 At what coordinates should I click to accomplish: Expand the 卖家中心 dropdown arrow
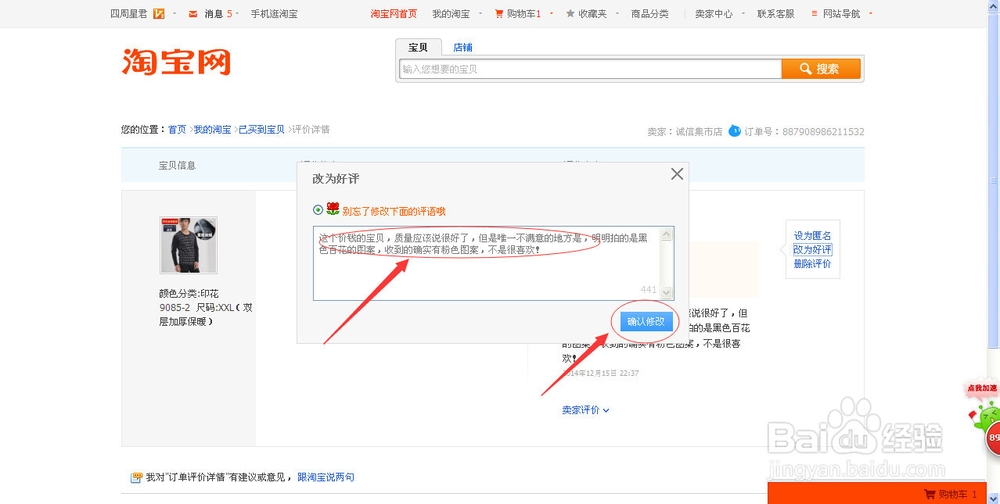click(742, 13)
